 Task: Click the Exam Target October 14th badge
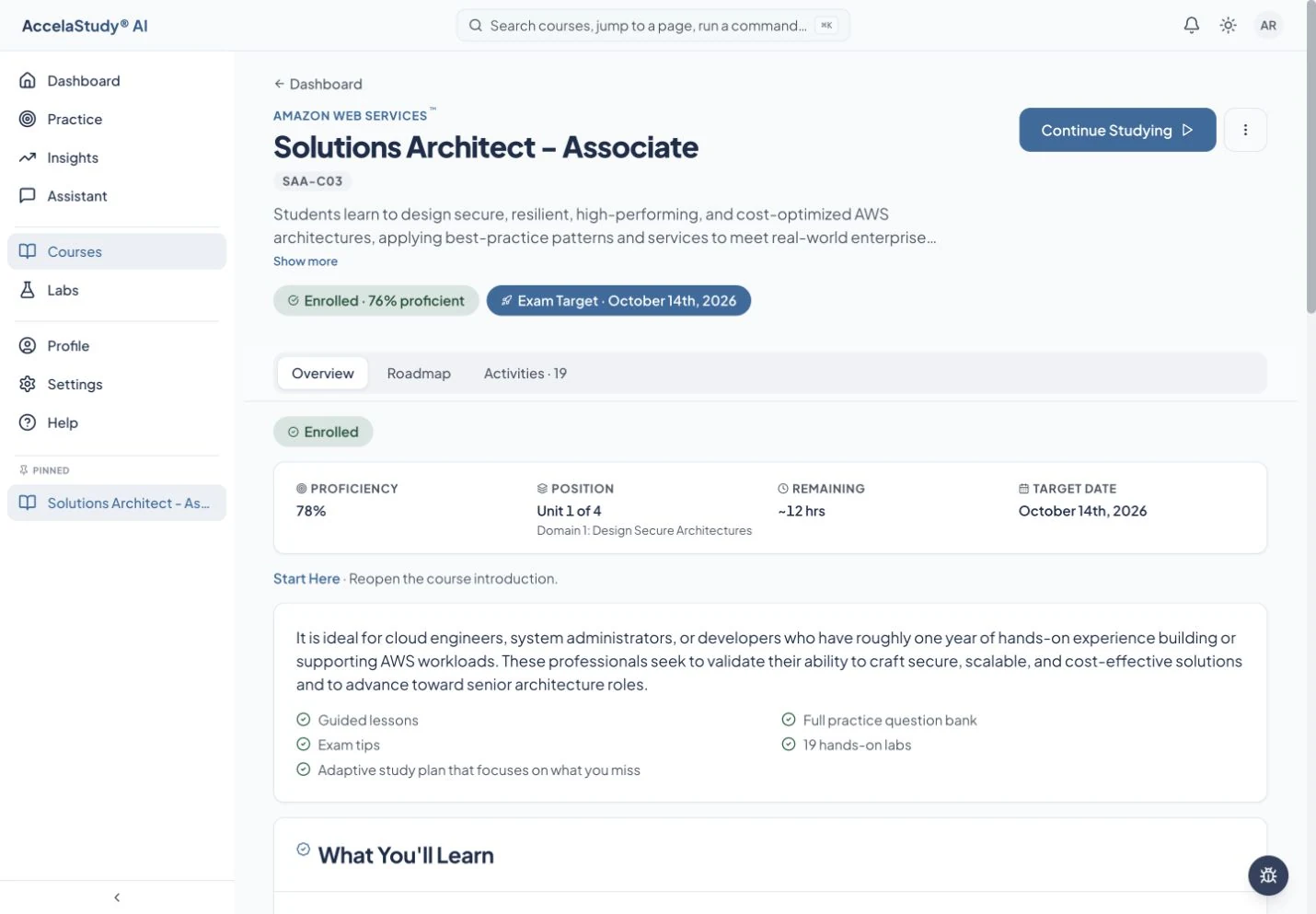click(618, 301)
